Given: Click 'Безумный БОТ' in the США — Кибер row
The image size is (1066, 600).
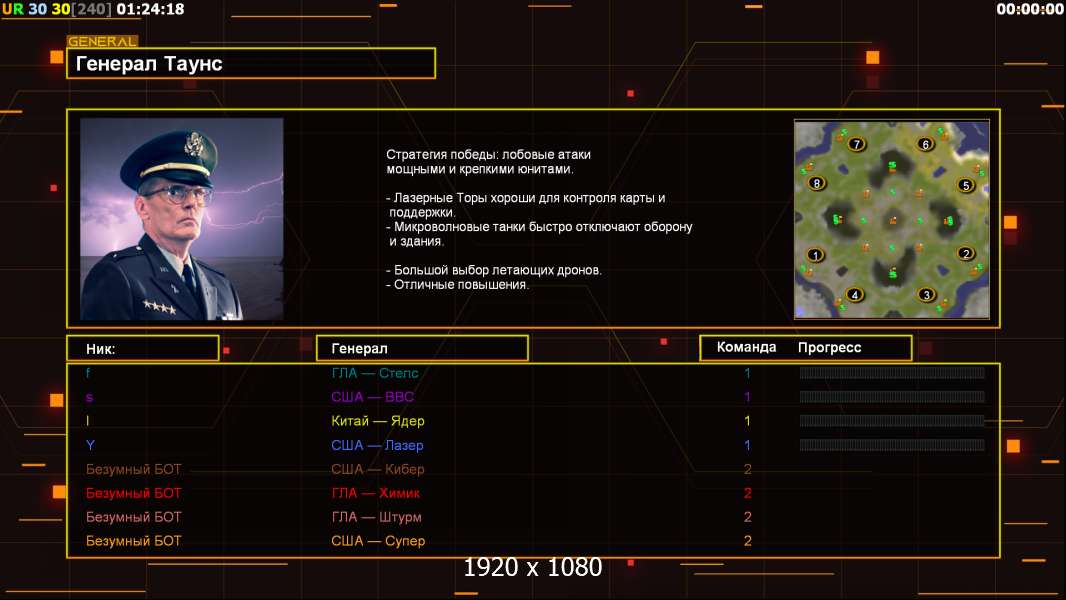Looking at the screenshot, I should 134,470.
